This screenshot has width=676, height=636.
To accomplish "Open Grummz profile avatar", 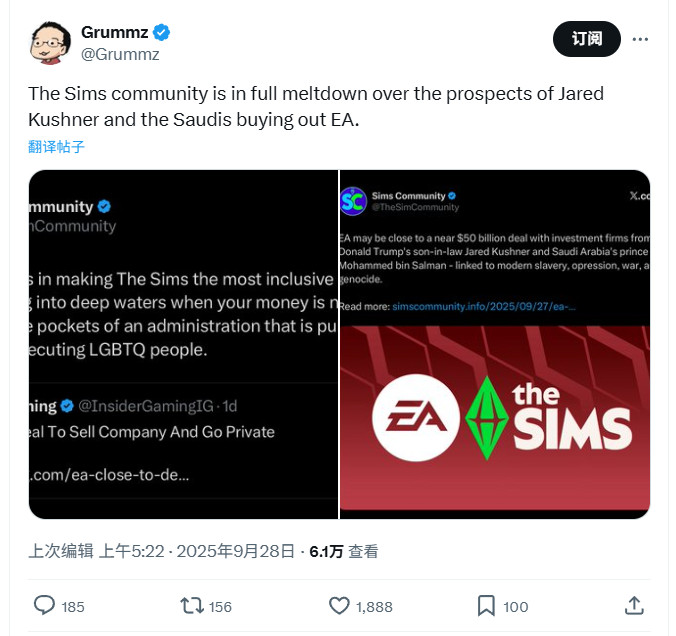I will (x=48, y=43).
